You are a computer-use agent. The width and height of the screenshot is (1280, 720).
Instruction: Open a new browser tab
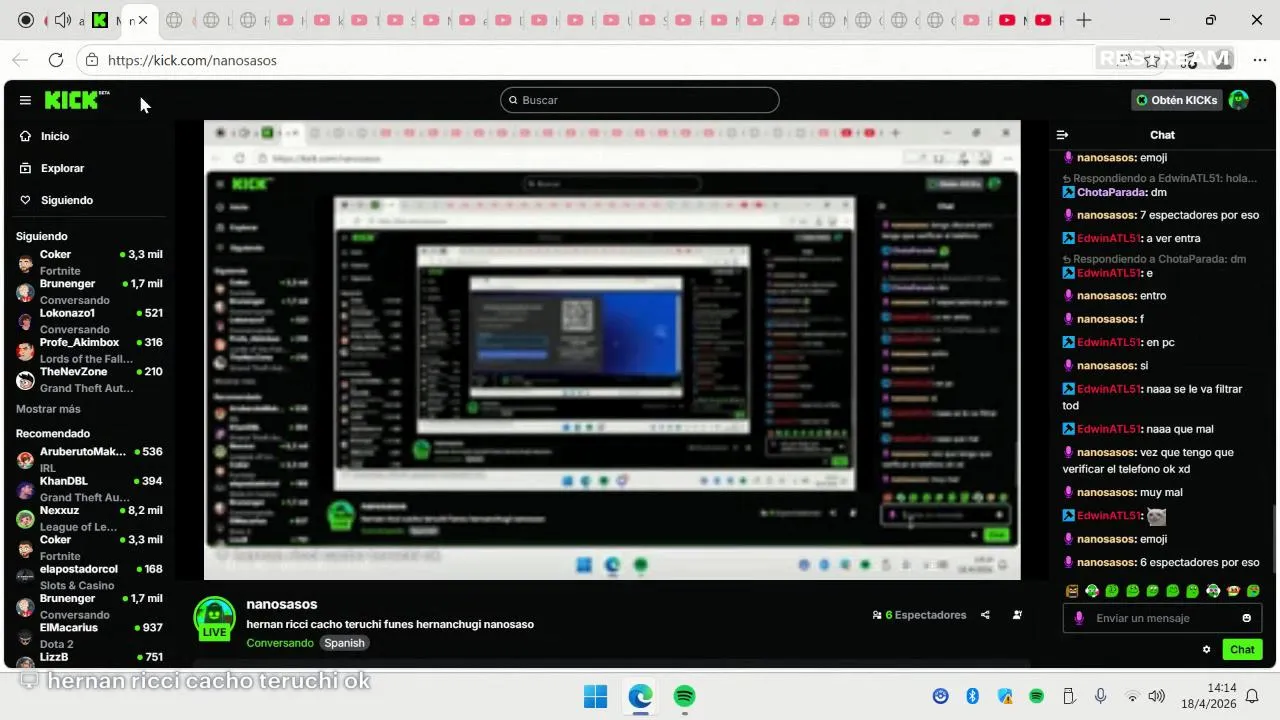(x=1084, y=20)
